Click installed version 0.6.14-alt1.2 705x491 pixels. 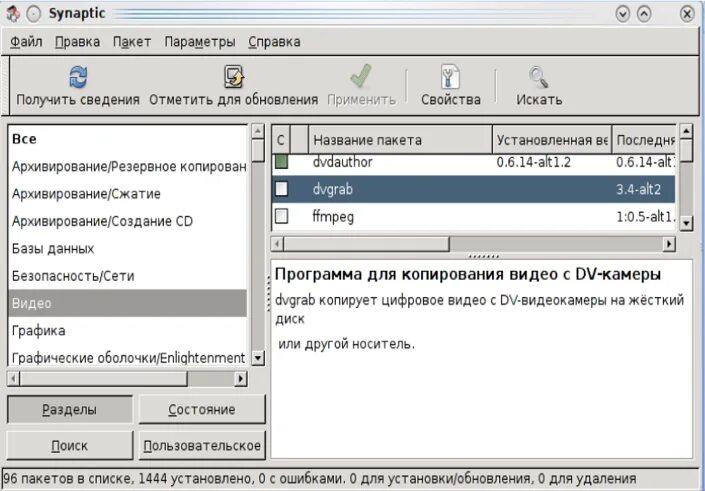[x=533, y=162]
